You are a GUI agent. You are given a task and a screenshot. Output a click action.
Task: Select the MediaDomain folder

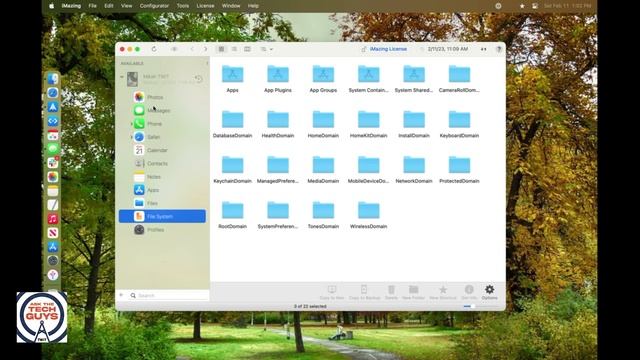pyautogui.click(x=323, y=165)
